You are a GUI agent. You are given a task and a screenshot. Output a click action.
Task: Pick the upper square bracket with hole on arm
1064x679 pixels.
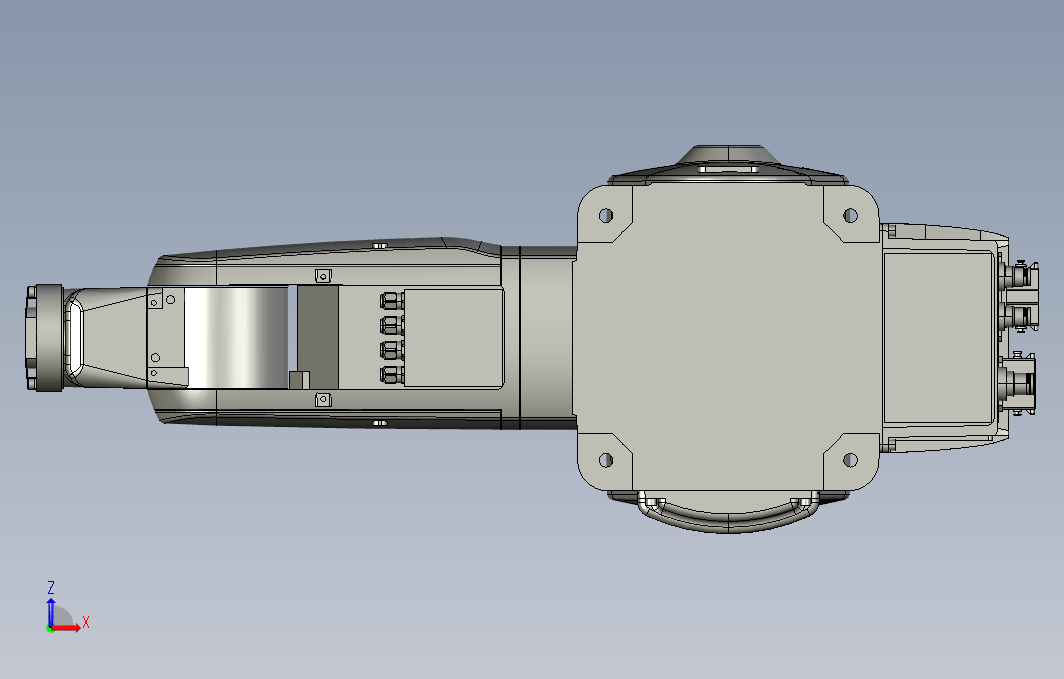pyautogui.click(x=324, y=275)
